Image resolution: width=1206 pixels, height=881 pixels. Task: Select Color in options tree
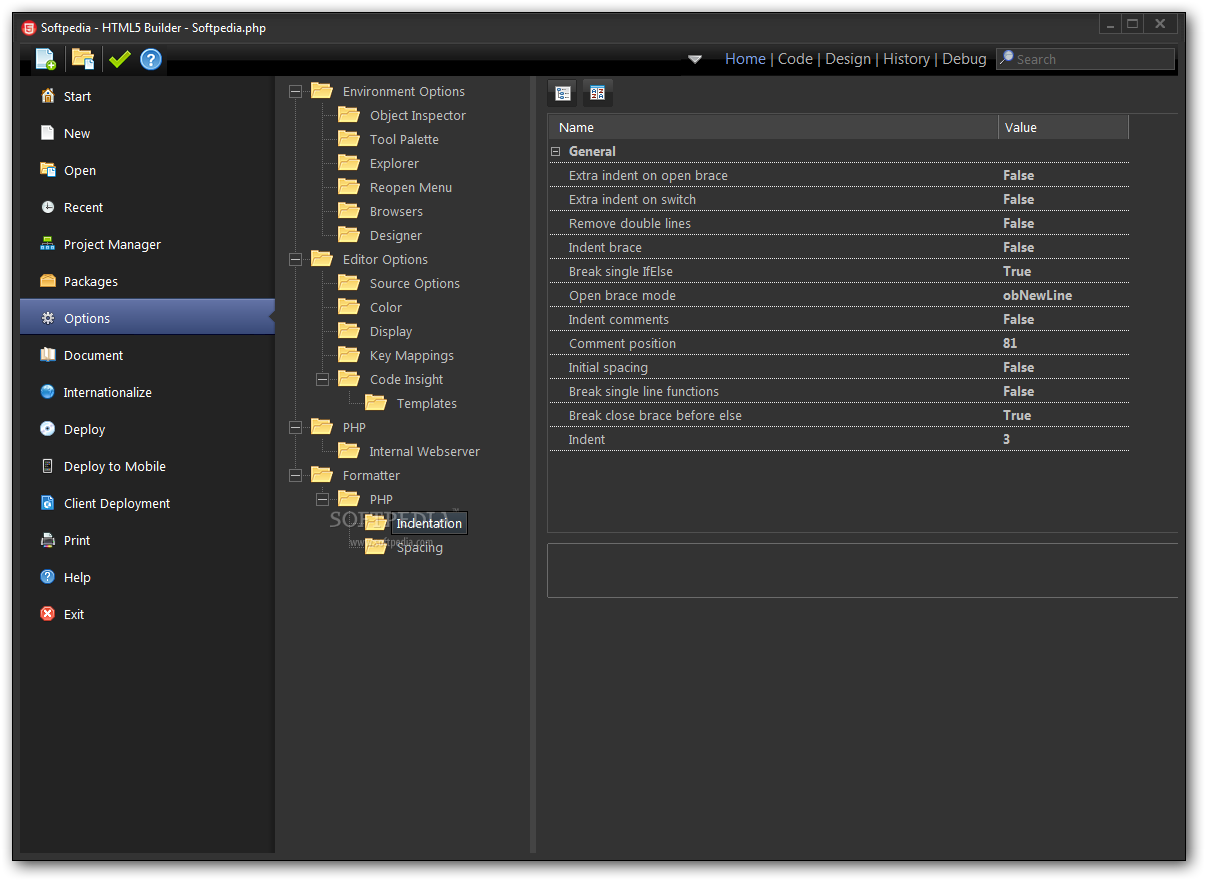(x=386, y=307)
